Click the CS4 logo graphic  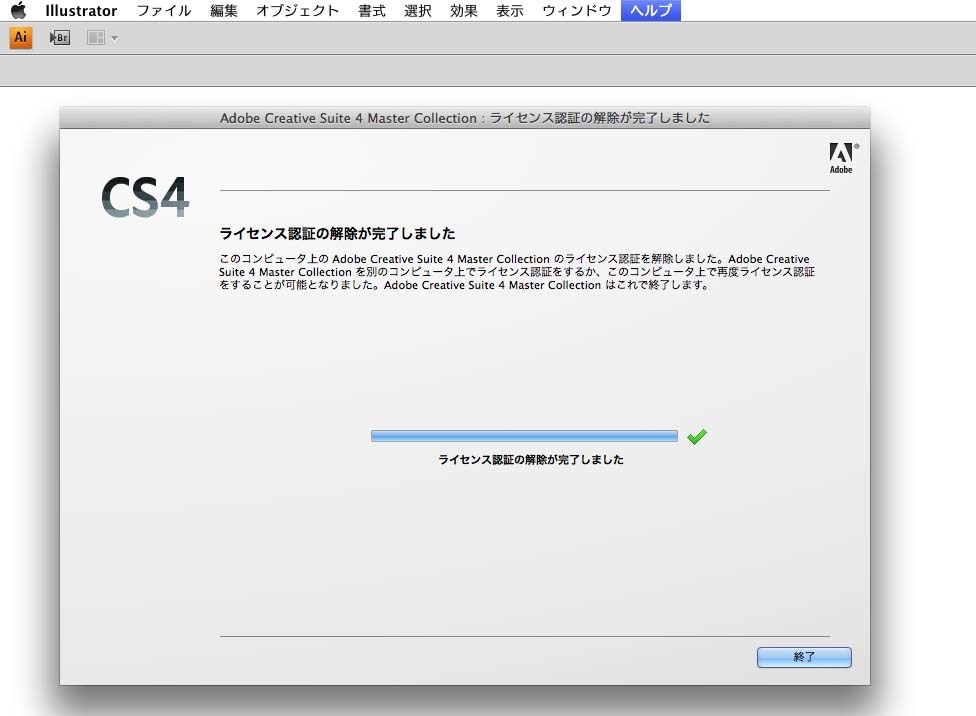[144, 198]
